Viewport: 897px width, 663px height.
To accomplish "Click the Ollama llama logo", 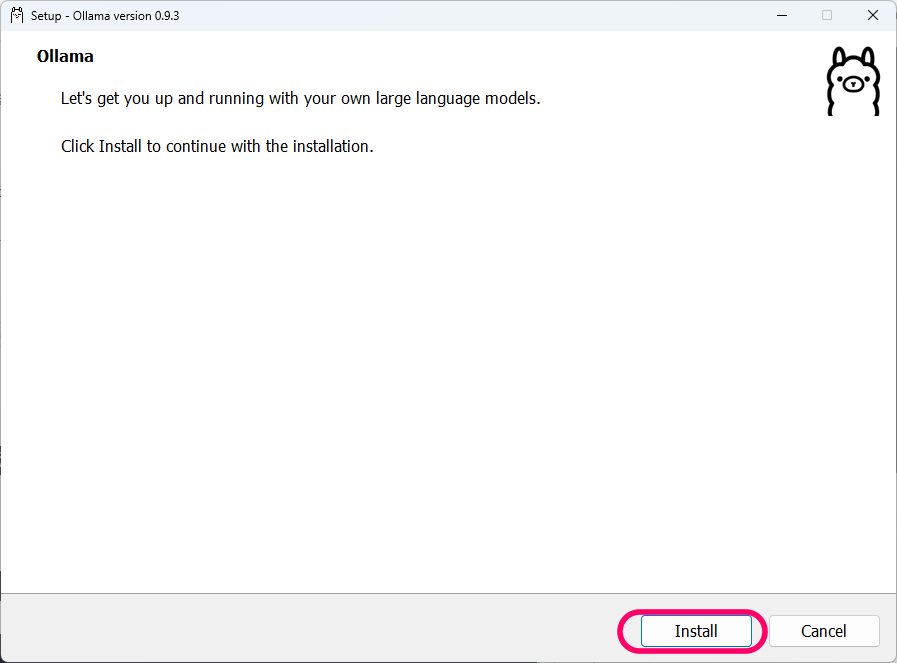I will [x=853, y=81].
